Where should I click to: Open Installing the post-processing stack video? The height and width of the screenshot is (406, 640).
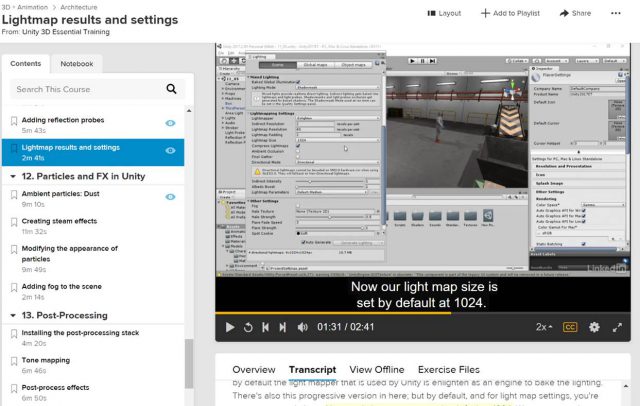click(x=80, y=333)
